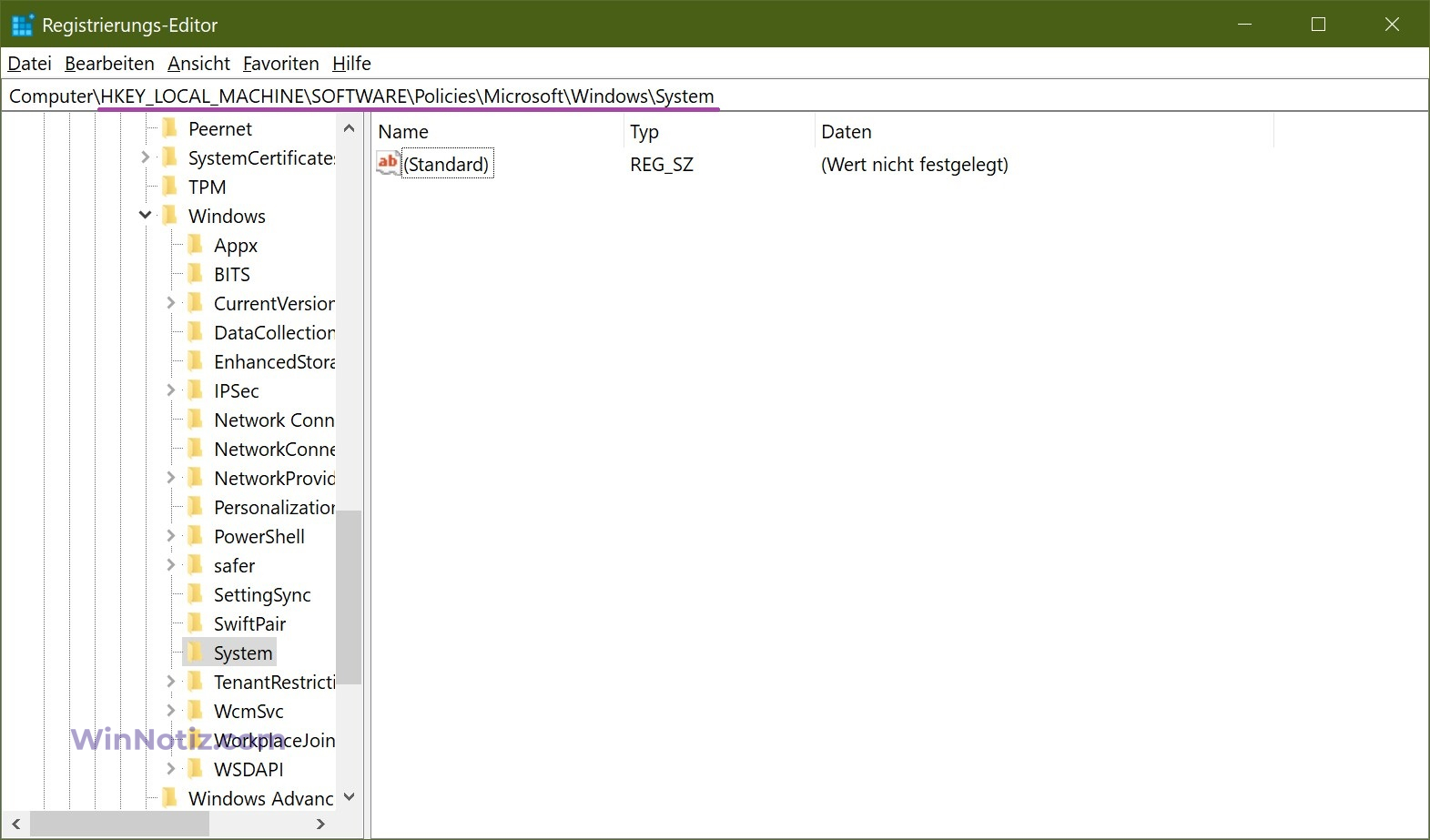Click the Windows key folder icon
This screenshot has height=840, width=1430.
pos(169,216)
